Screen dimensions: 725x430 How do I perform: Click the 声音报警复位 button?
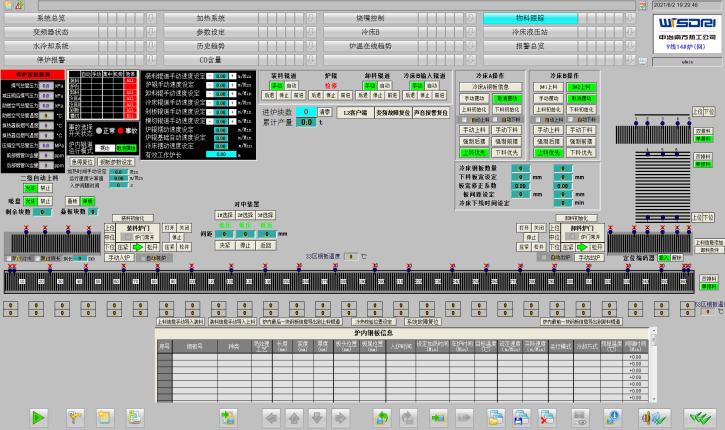pyautogui.click(x=431, y=113)
